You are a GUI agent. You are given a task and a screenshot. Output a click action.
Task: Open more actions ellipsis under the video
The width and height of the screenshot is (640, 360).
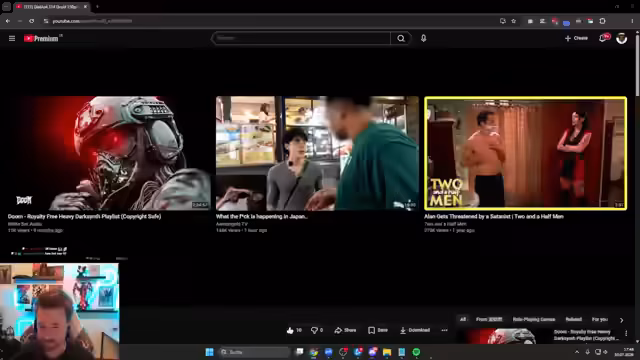[x=444, y=330]
